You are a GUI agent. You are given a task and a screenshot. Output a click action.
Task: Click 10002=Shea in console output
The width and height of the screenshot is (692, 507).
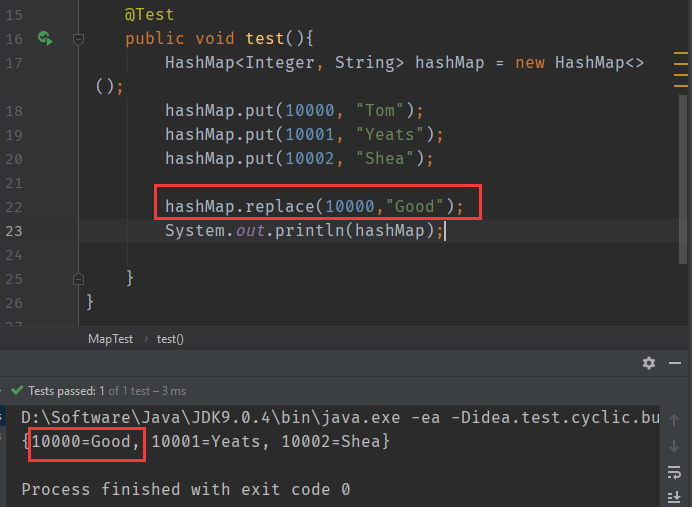[x=331, y=441]
